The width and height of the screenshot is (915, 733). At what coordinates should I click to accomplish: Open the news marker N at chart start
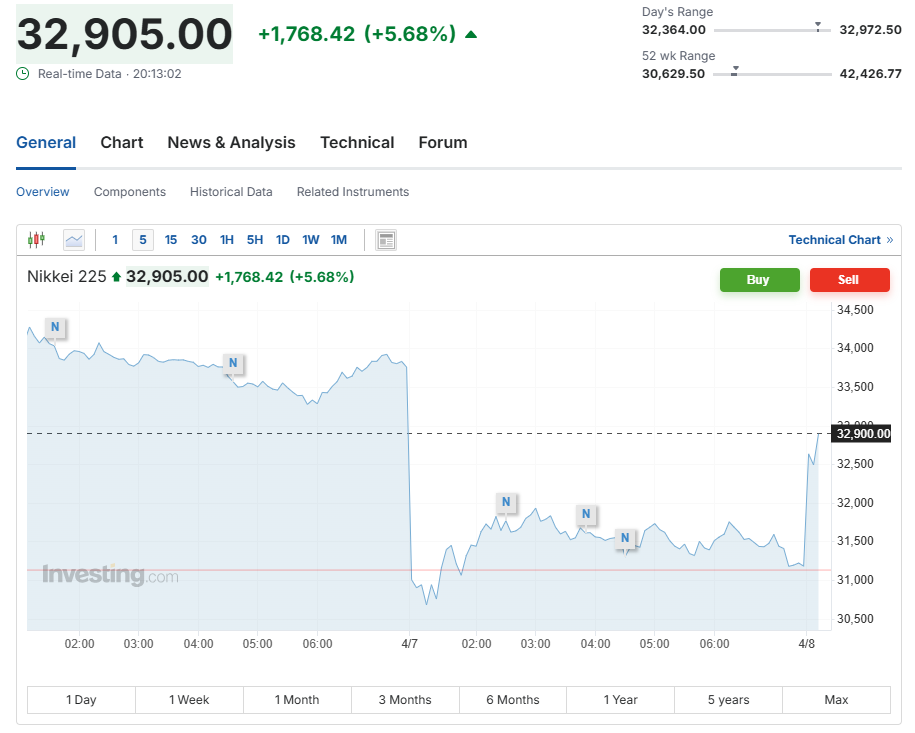click(x=55, y=327)
